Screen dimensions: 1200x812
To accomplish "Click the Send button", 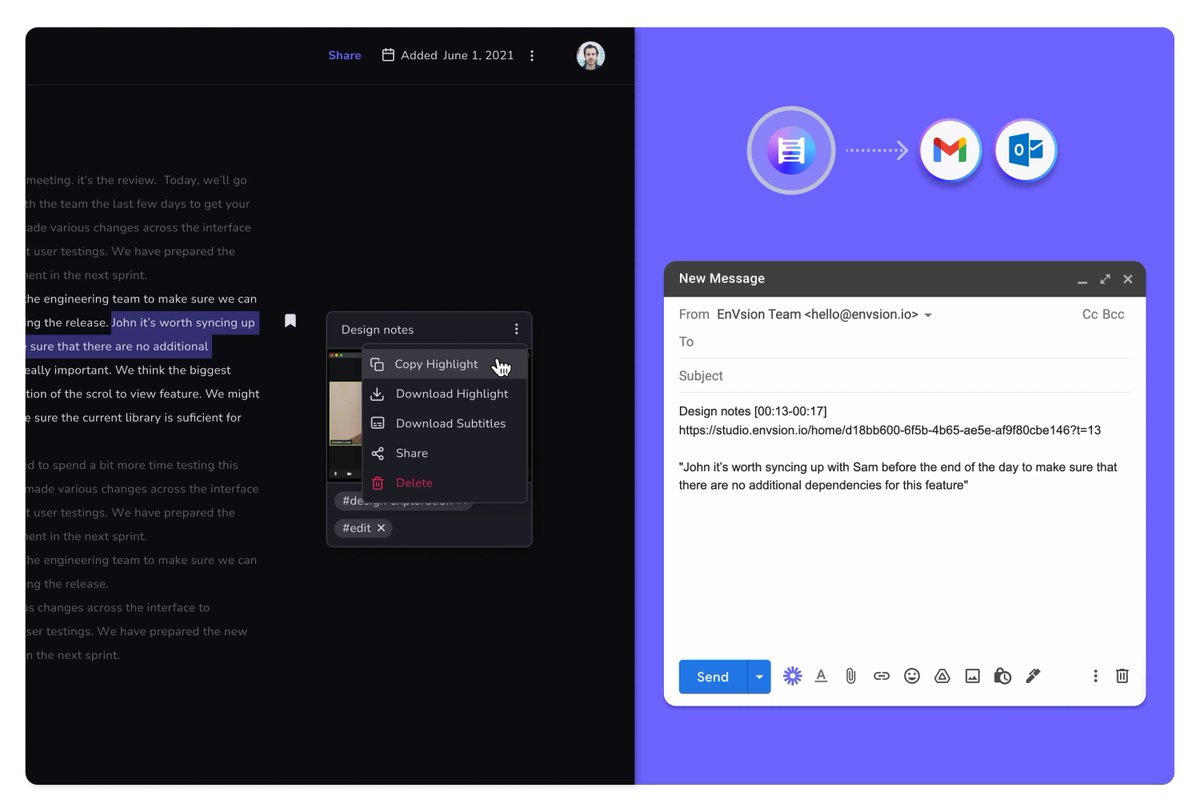I will point(712,677).
